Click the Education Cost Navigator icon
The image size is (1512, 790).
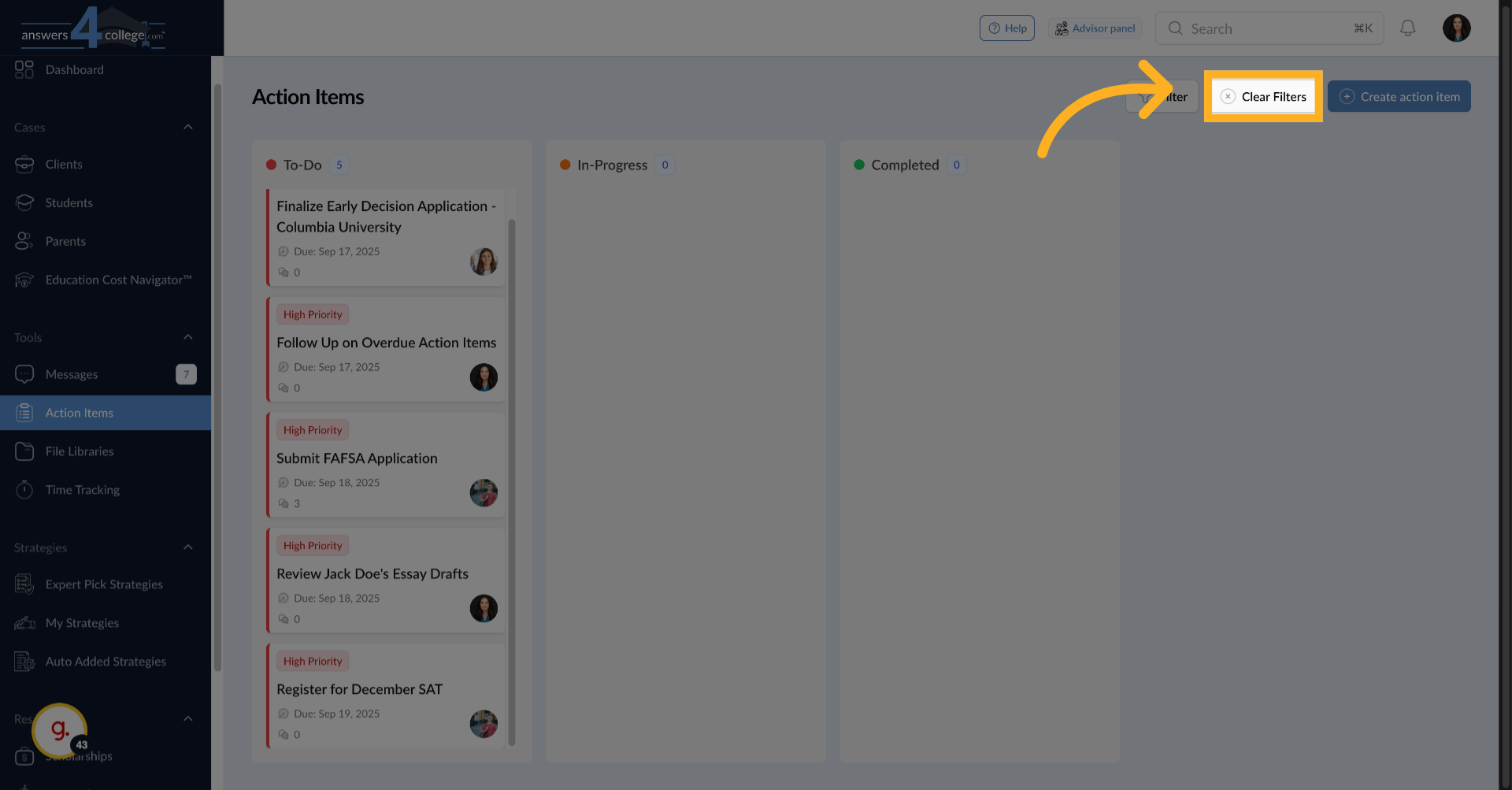[x=24, y=280]
